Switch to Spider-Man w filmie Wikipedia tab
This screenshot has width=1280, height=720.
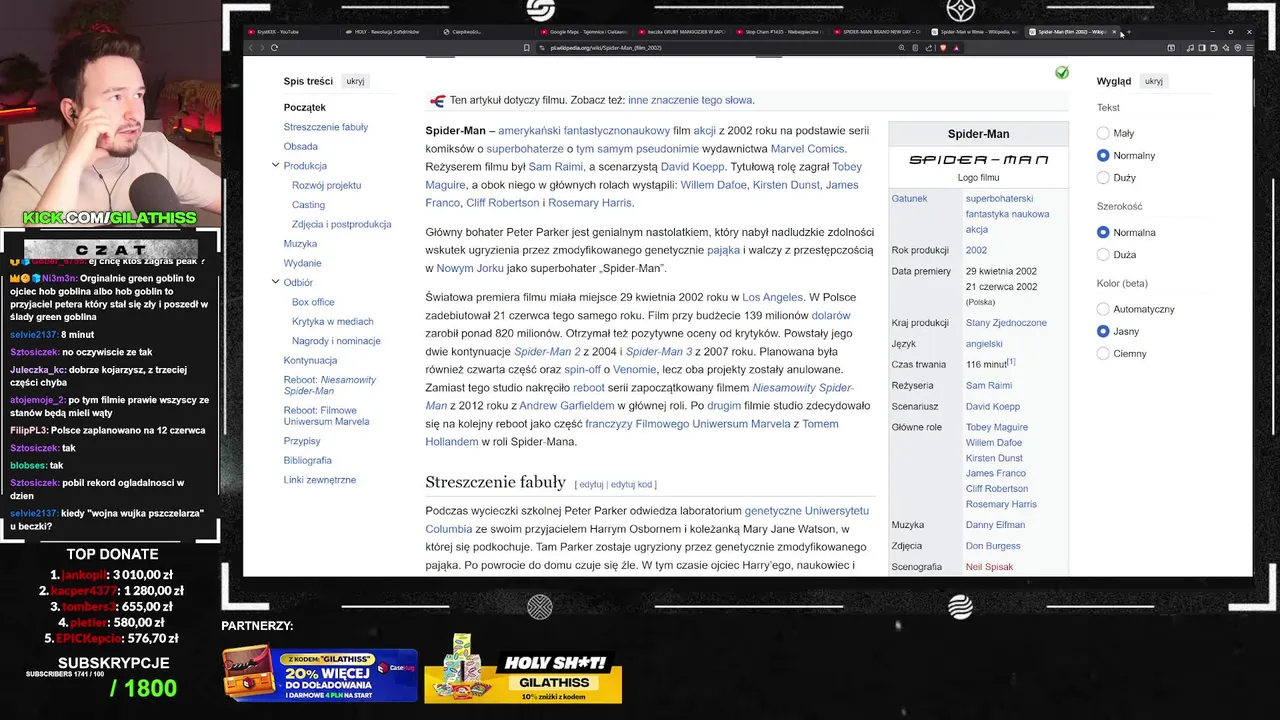[x=973, y=32]
